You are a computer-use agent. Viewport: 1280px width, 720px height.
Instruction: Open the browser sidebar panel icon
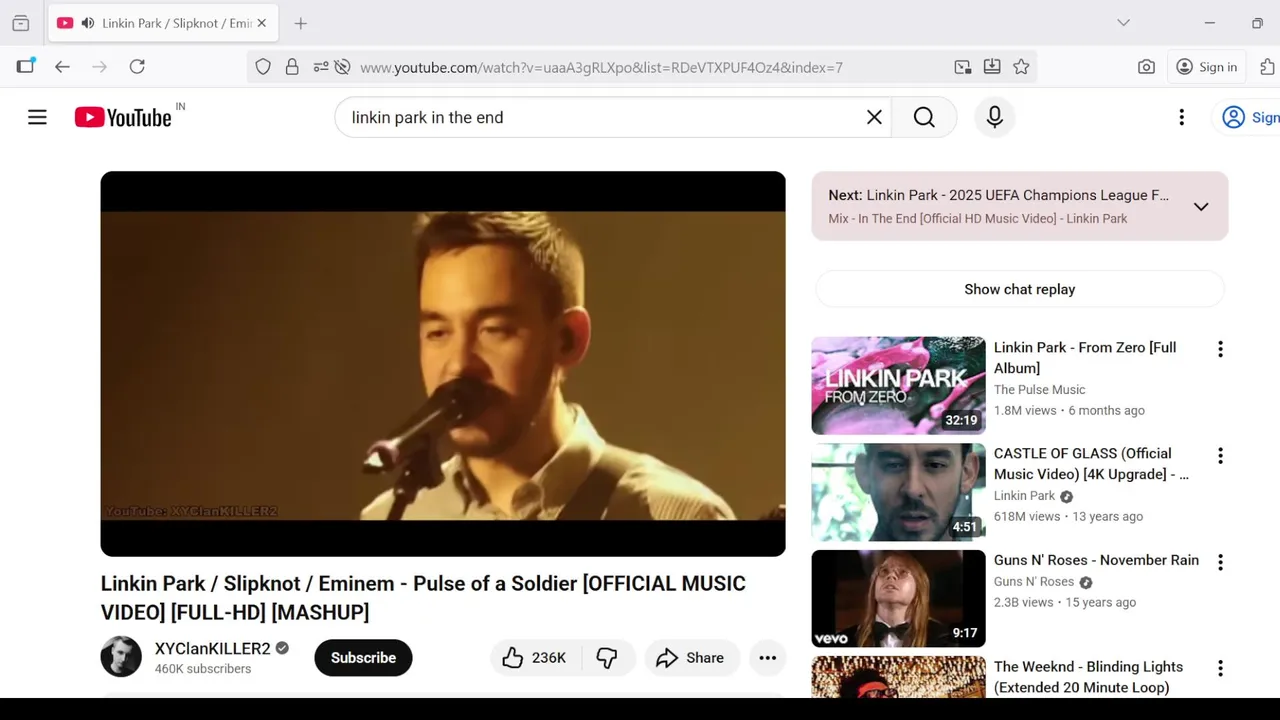25,67
